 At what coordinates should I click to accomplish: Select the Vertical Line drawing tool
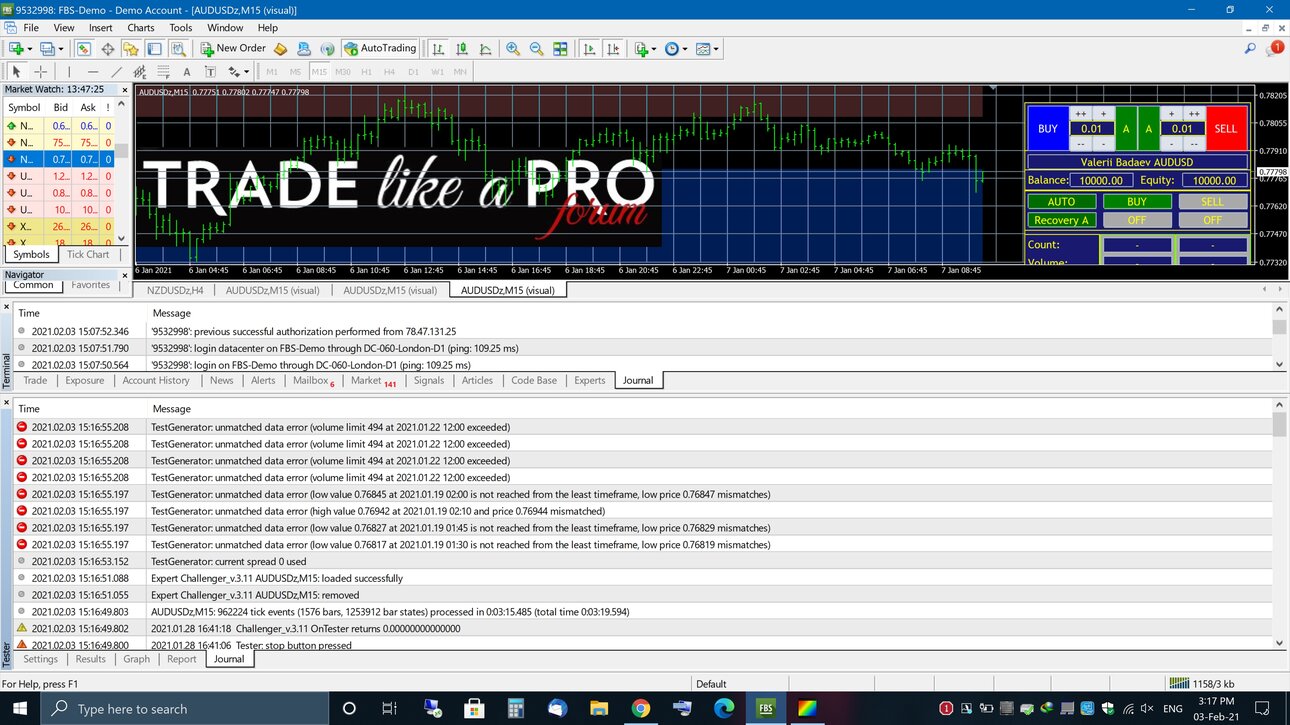click(69, 72)
